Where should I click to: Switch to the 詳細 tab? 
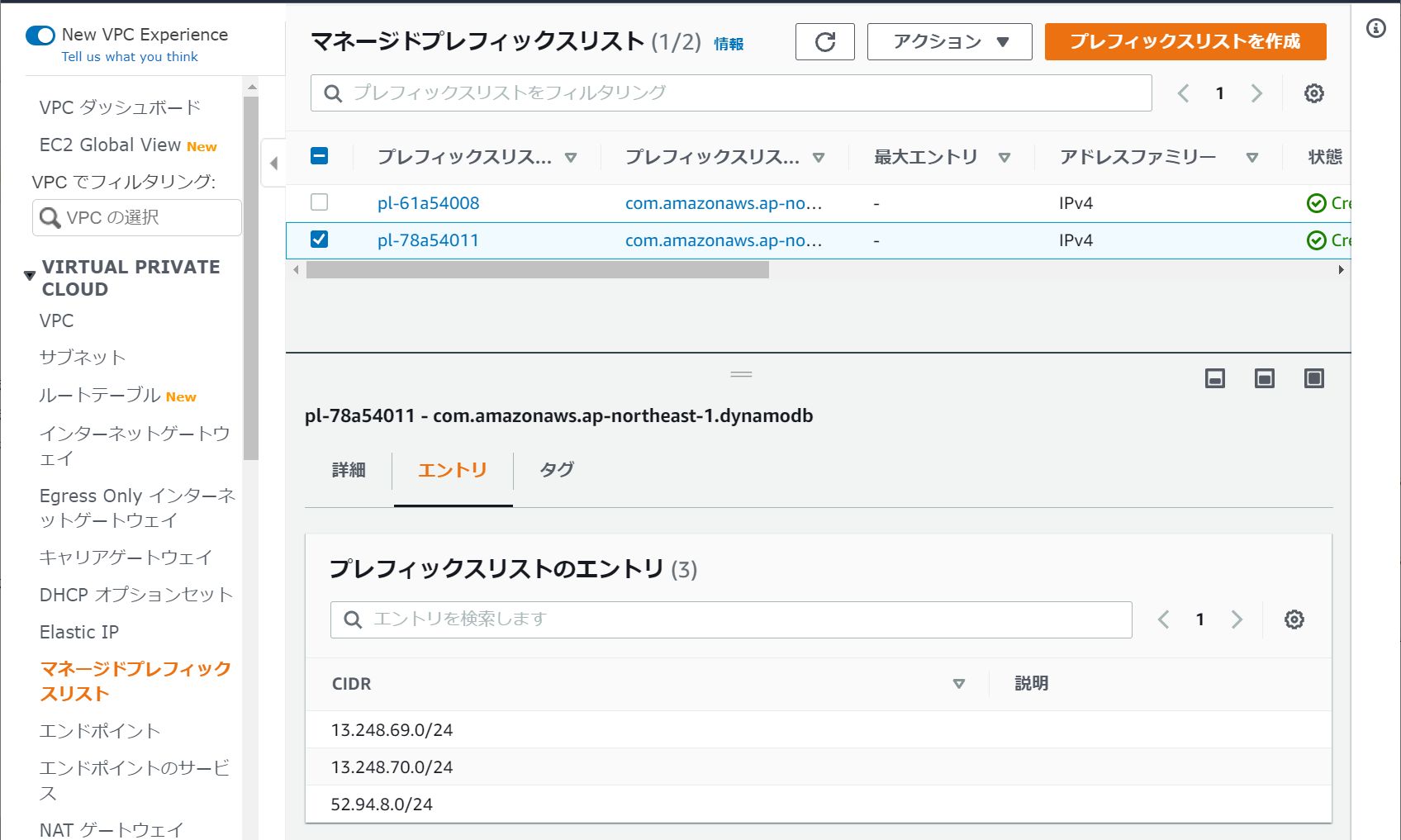[349, 470]
